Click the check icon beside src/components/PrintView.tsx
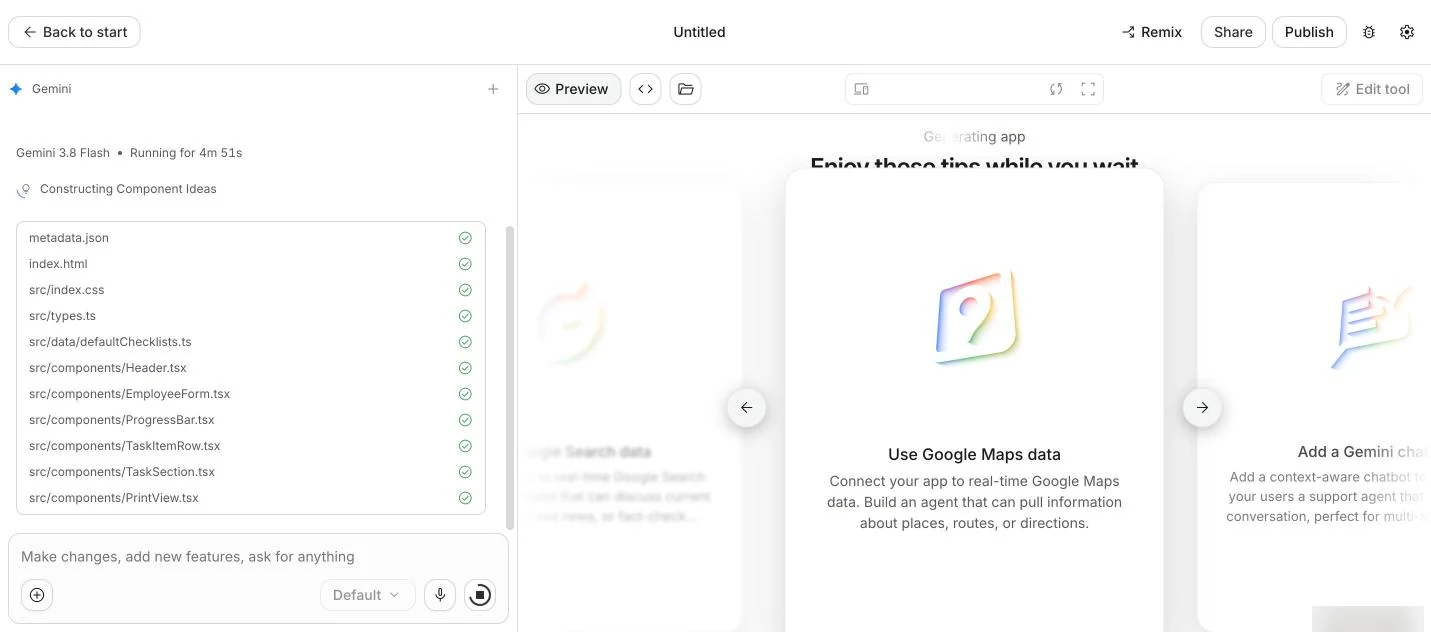The height and width of the screenshot is (632, 1431). tap(465, 498)
